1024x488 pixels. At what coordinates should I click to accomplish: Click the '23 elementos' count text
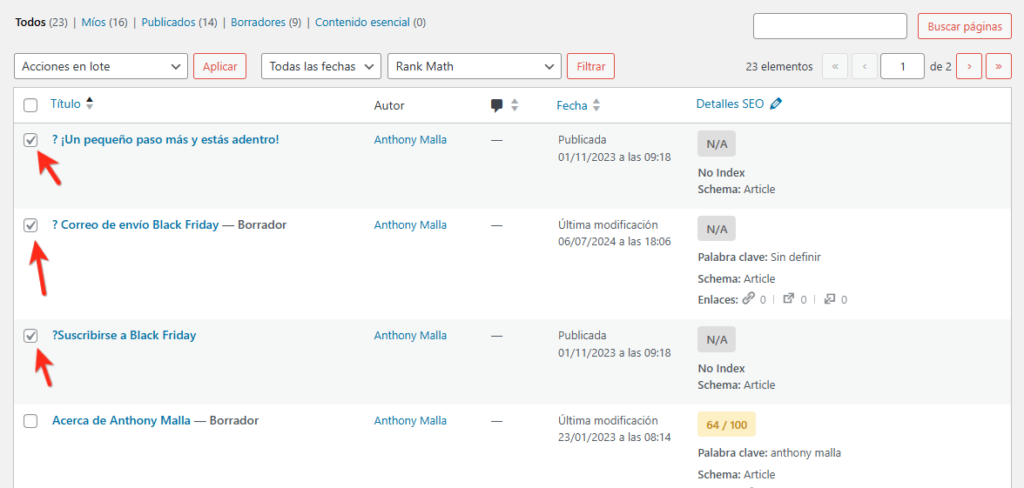[x=779, y=67]
